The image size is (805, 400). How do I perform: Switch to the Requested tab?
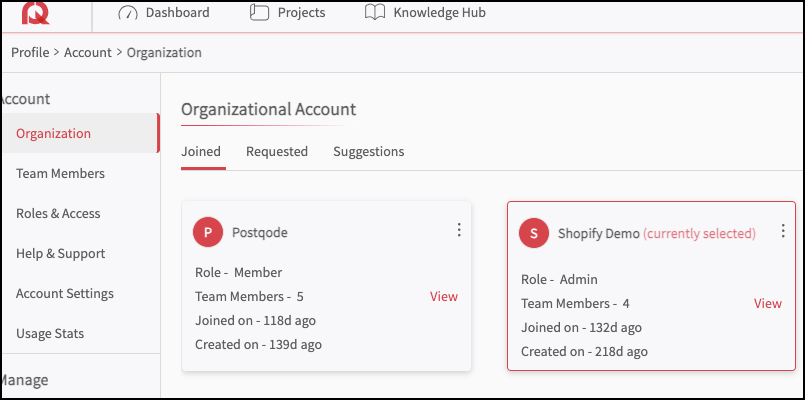(277, 151)
